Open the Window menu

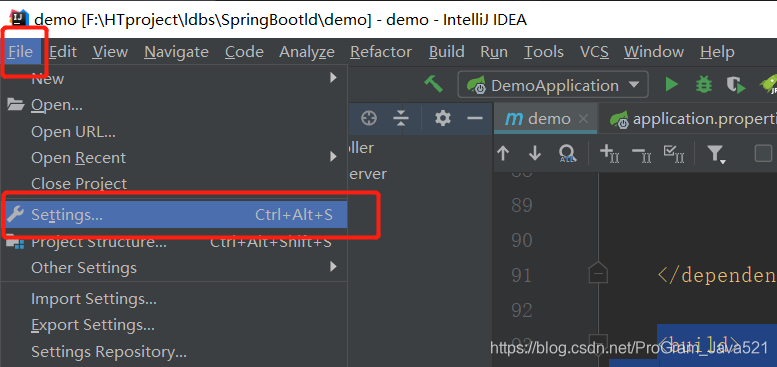click(654, 52)
